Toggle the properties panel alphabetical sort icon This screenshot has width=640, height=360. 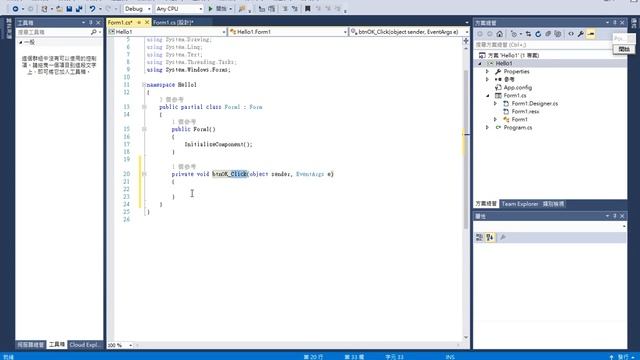point(490,237)
